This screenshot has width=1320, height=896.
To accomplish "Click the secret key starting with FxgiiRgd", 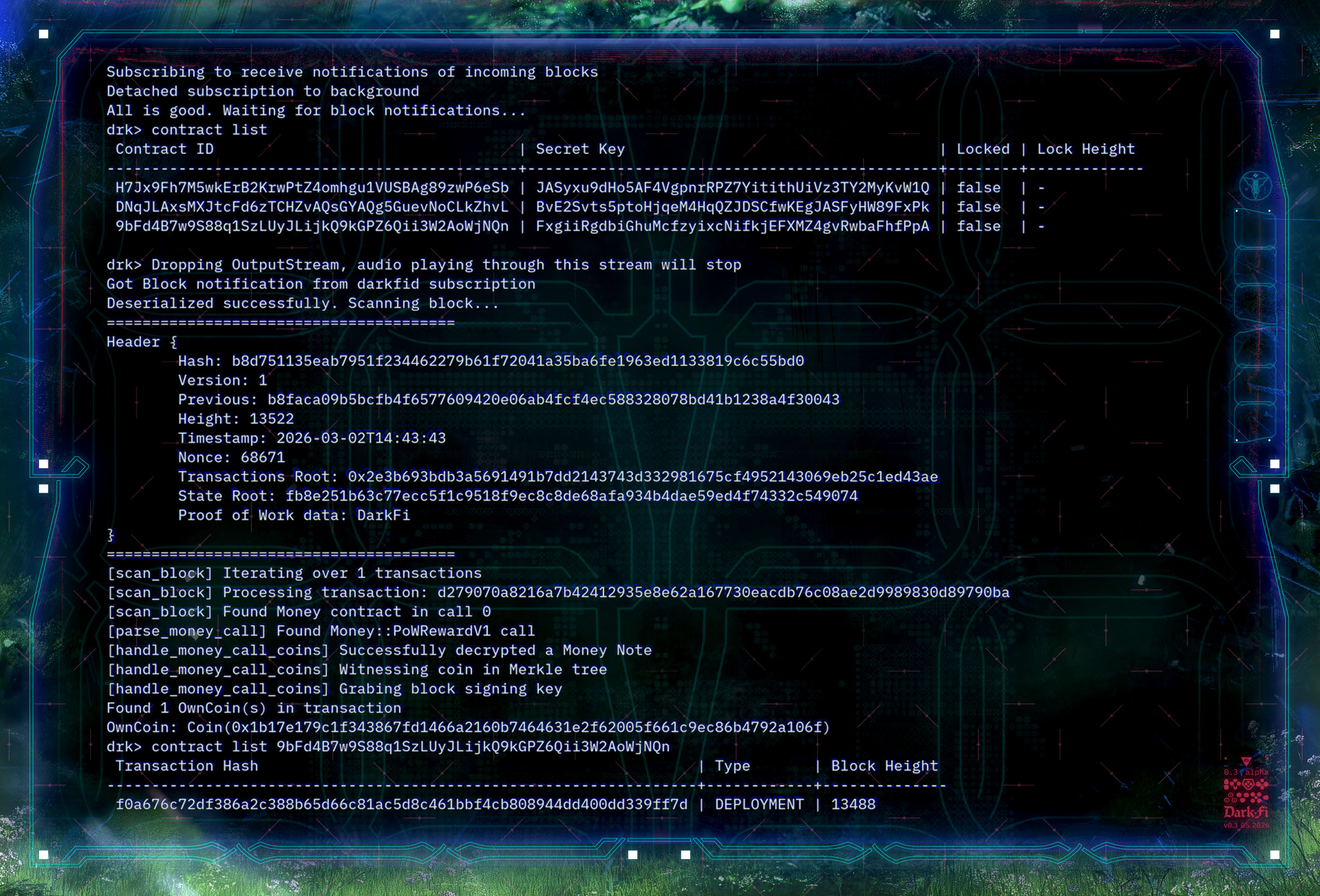I will [x=733, y=226].
